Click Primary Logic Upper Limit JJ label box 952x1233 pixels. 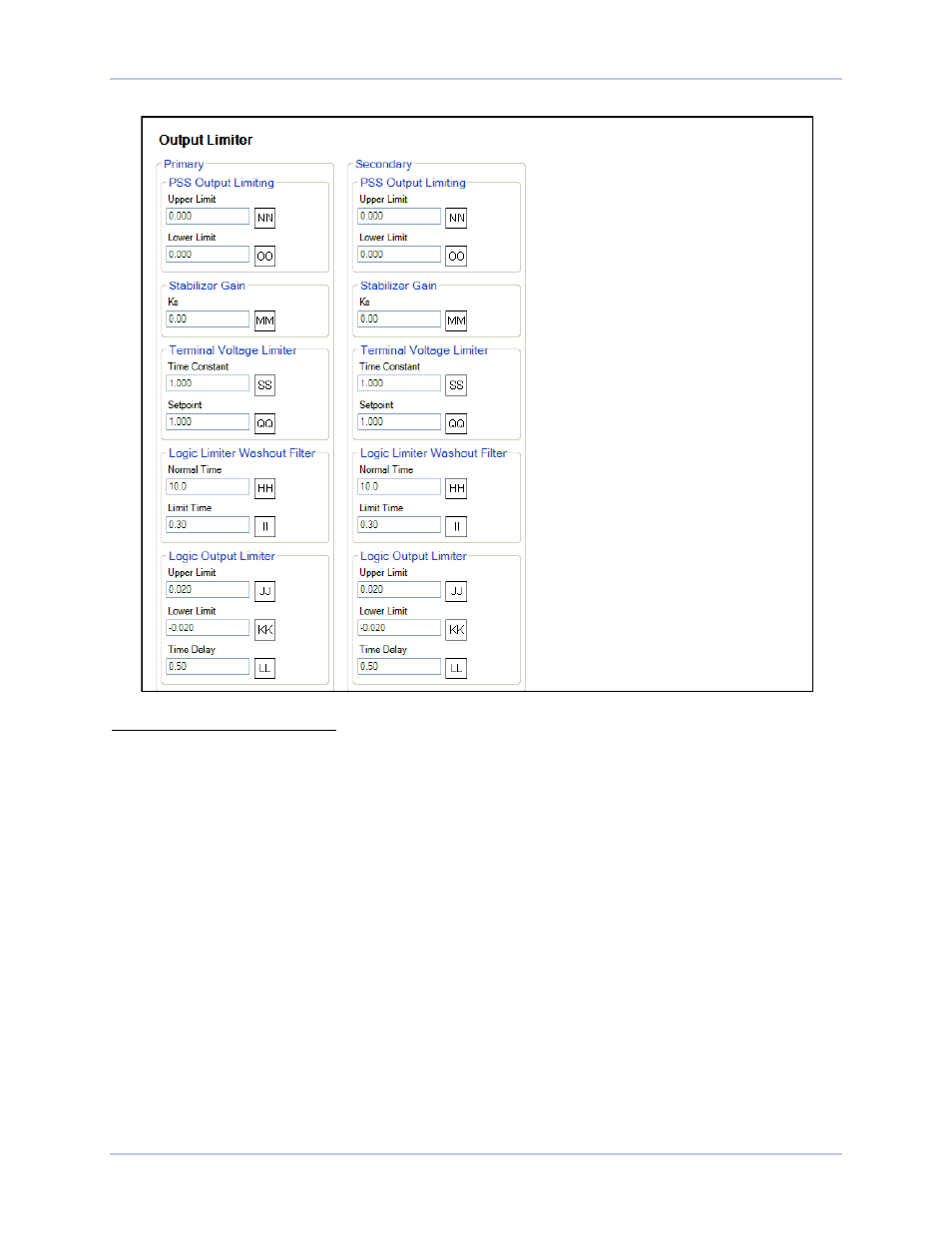pos(264,591)
